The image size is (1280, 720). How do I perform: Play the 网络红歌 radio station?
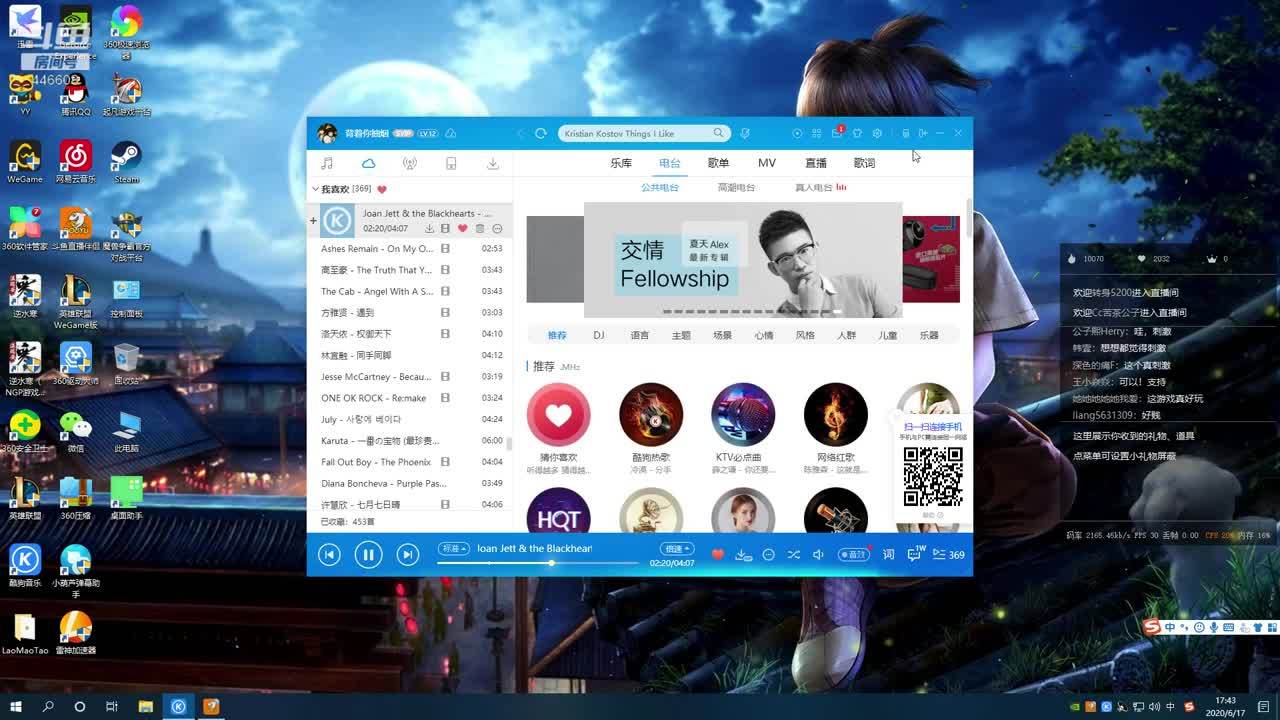point(836,414)
